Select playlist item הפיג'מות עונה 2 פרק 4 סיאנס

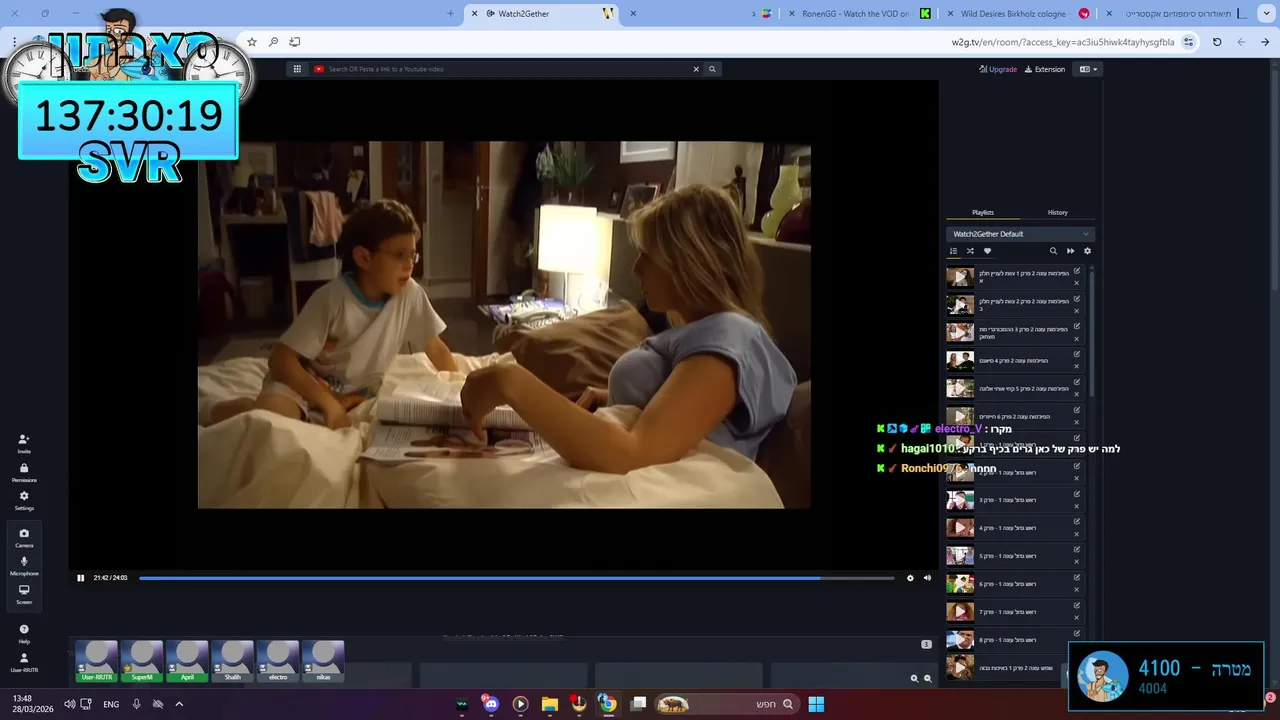[x=1014, y=361]
